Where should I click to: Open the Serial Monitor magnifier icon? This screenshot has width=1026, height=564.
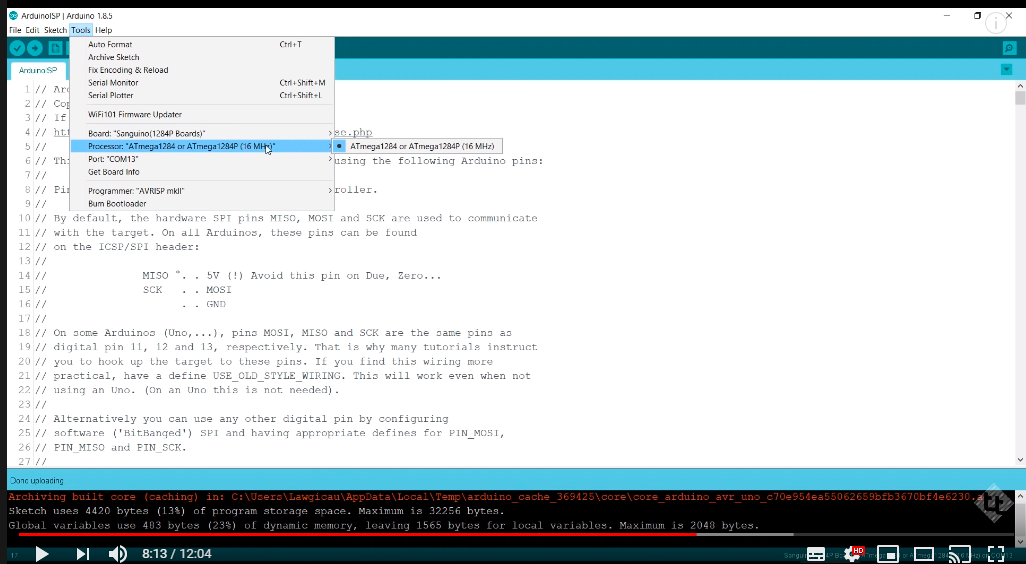click(x=1009, y=48)
